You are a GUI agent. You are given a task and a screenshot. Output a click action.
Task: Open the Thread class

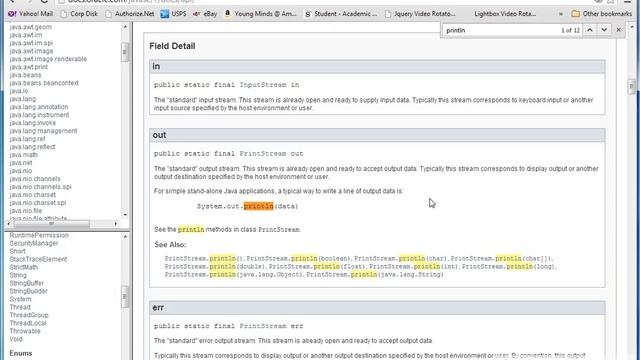pos(20,307)
